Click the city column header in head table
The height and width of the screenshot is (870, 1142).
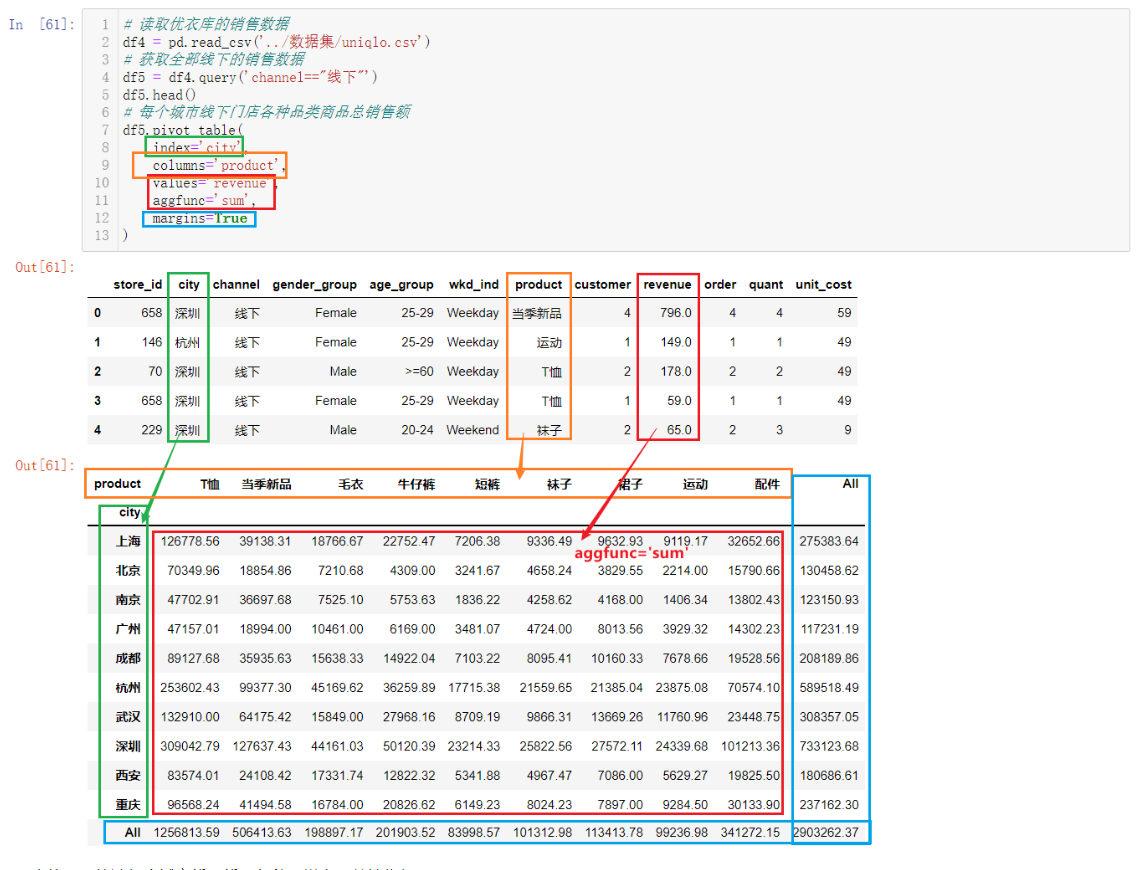[189, 285]
